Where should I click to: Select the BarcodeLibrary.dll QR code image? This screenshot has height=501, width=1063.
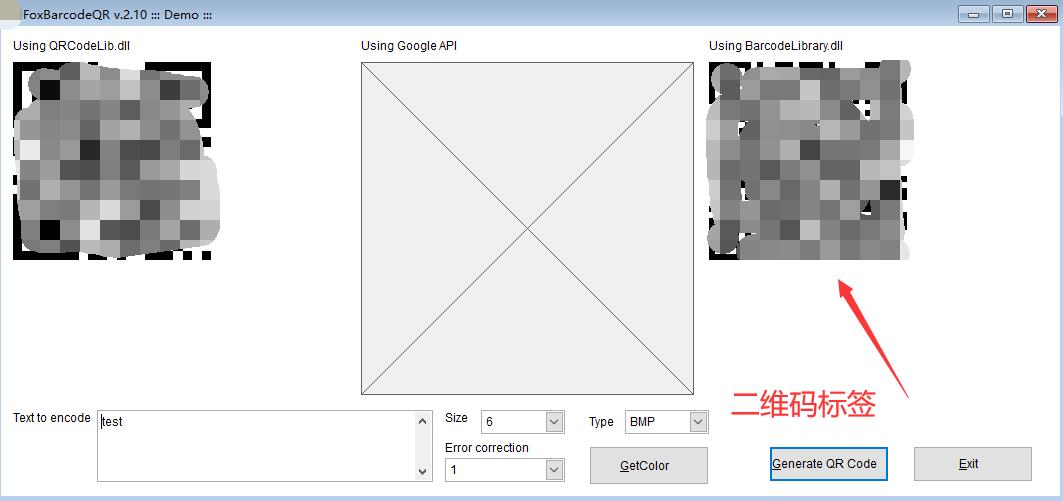pyautogui.click(x=808, y=160)
